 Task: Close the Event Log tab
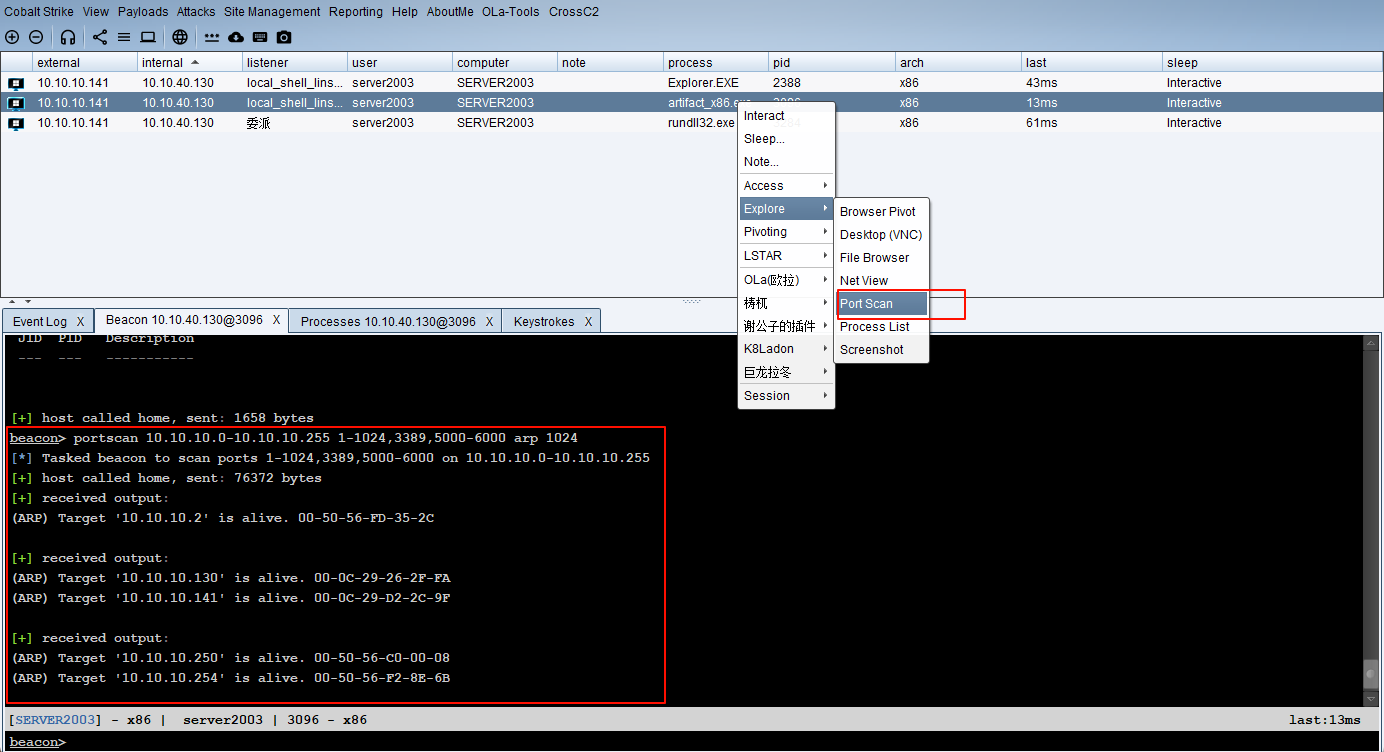[x=81, y=322]
